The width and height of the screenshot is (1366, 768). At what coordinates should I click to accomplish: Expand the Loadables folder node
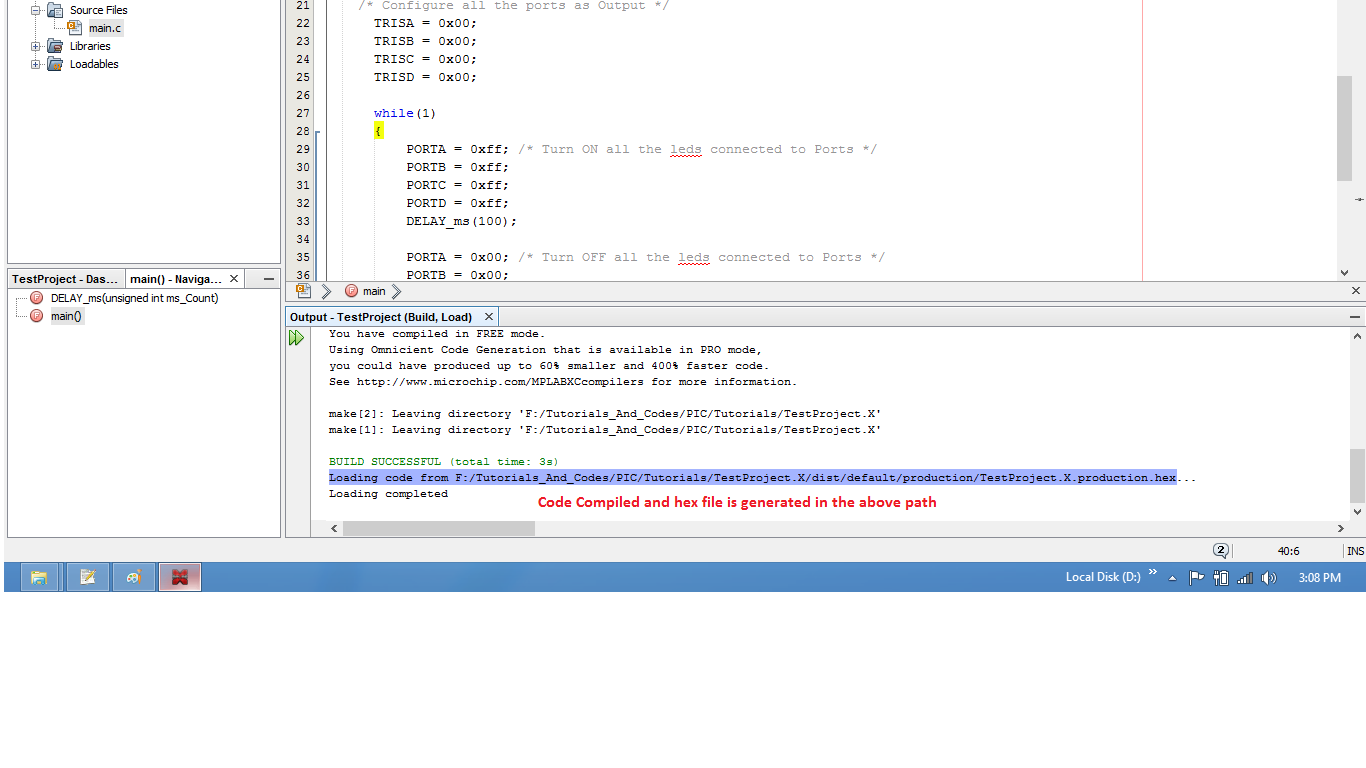point(36,64)
